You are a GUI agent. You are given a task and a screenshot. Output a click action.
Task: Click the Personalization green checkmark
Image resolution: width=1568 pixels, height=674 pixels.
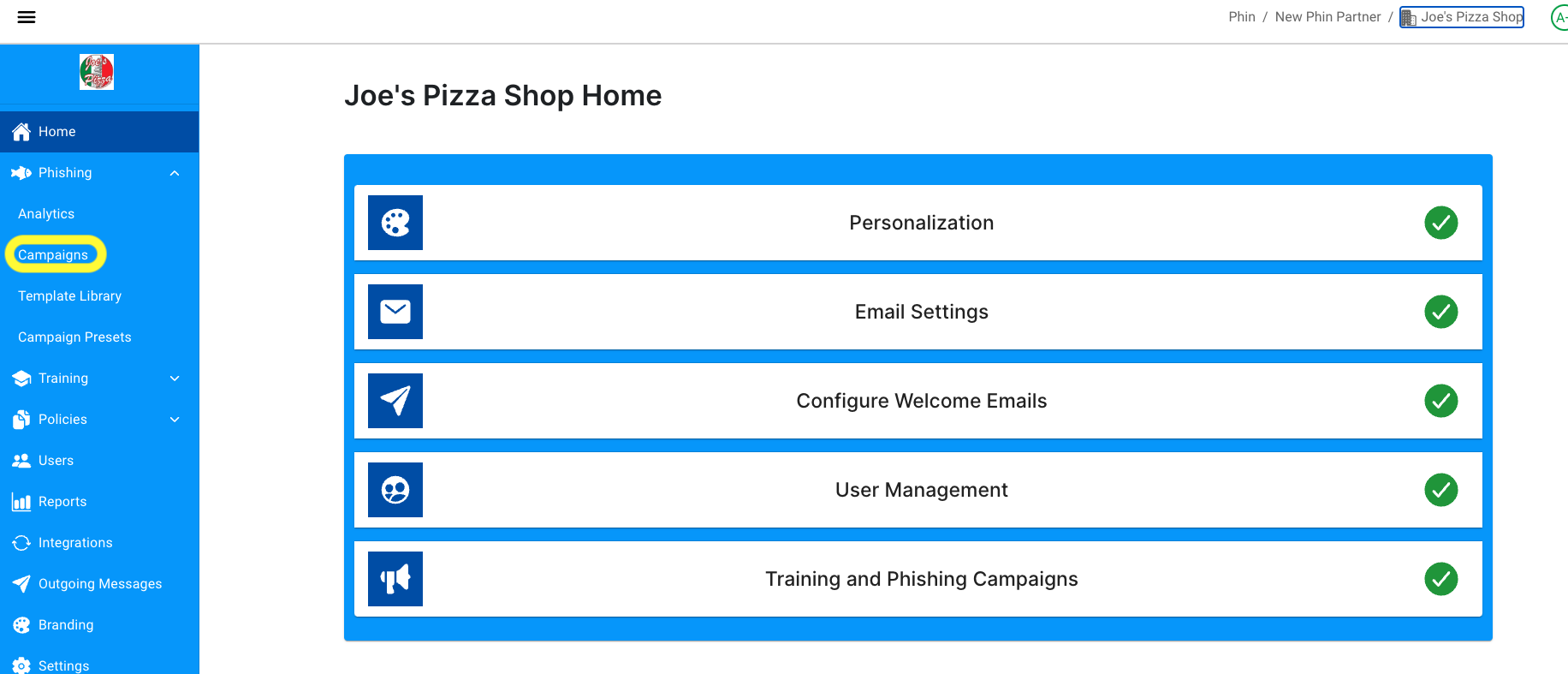click(1441, 223)
